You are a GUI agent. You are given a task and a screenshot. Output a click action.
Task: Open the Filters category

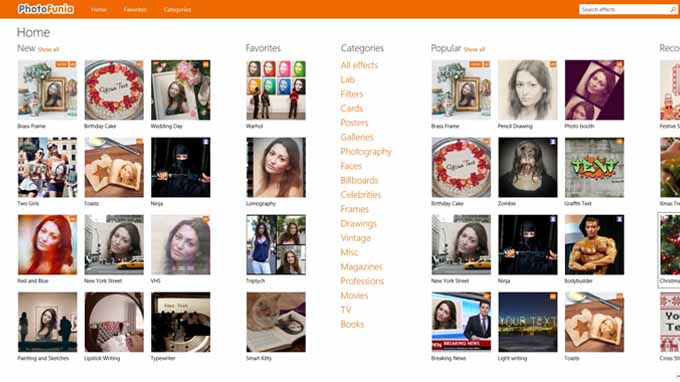pyautogui.click(x=352, y=94)
